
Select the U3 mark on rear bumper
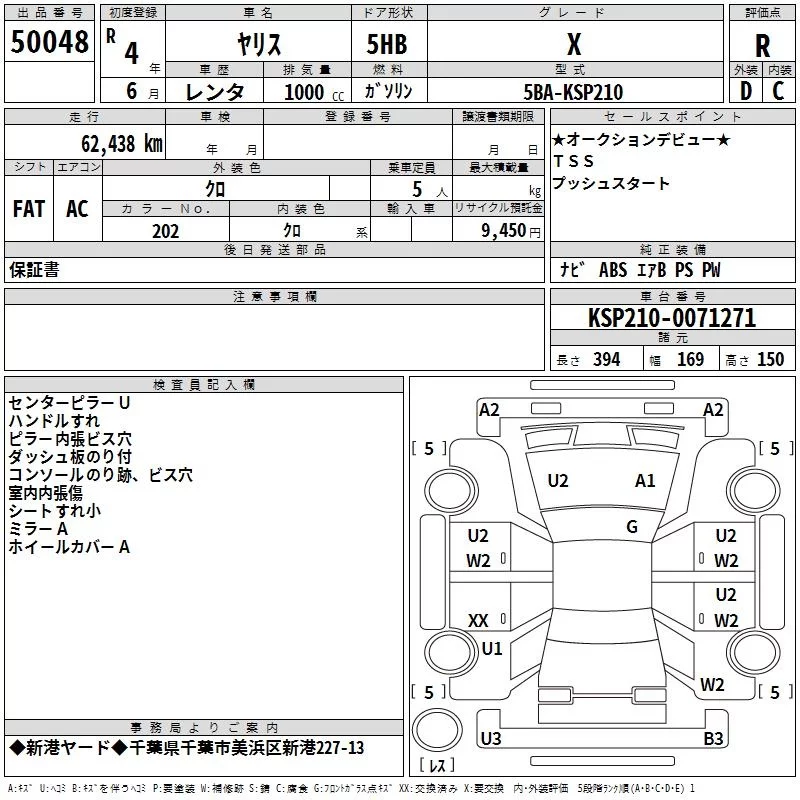491,738
